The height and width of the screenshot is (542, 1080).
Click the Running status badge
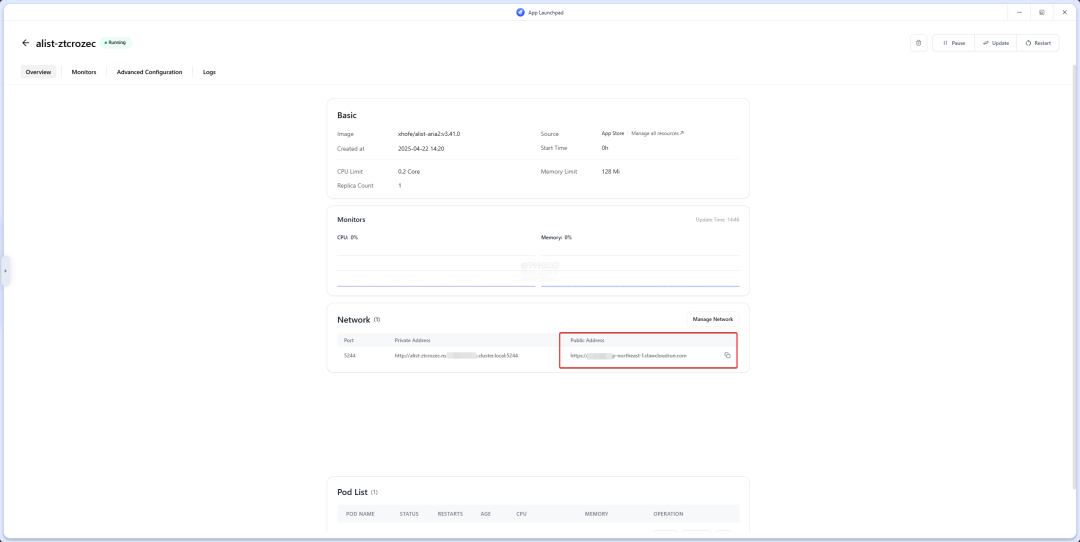(116, 43)
